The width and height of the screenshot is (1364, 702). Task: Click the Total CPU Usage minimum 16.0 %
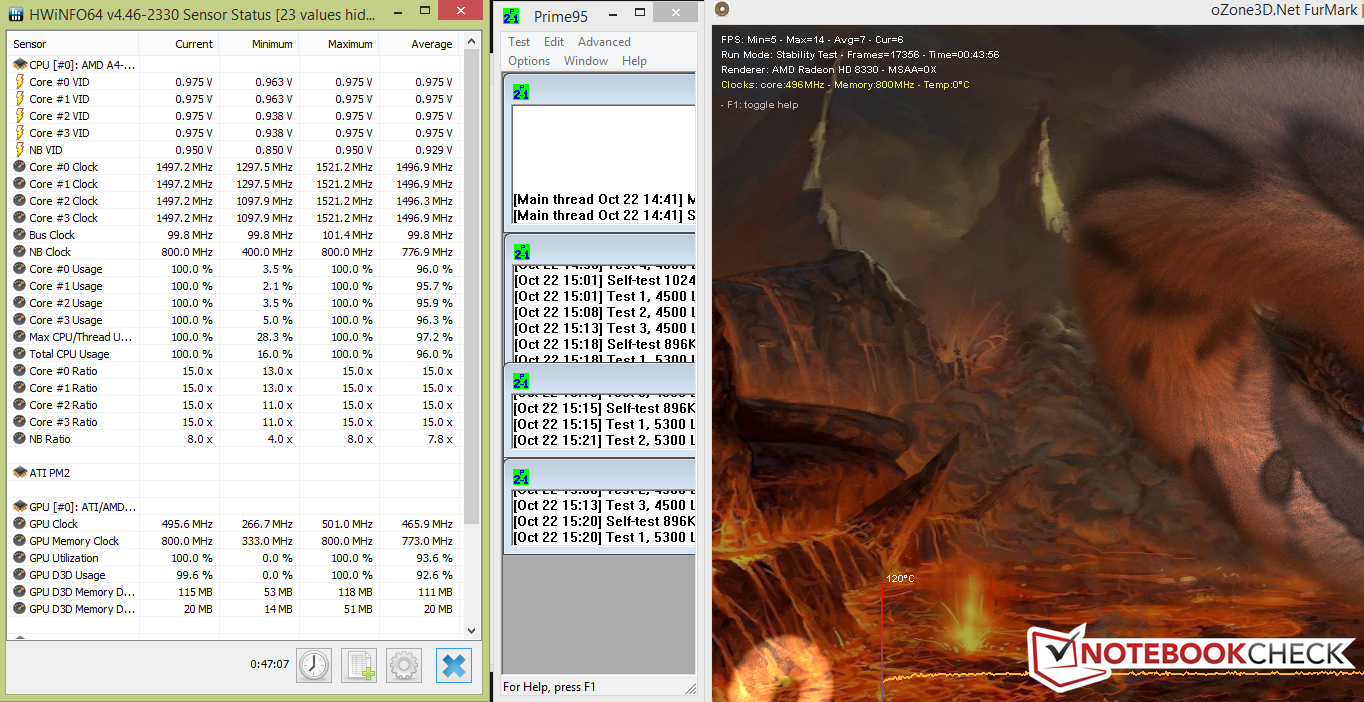(x=275, y=354)
